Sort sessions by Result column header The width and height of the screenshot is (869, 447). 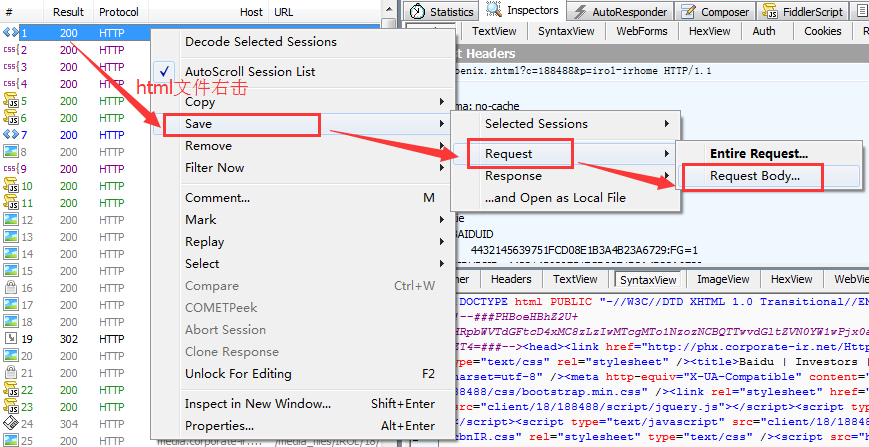pyautogui.click(x=68, y=12)
